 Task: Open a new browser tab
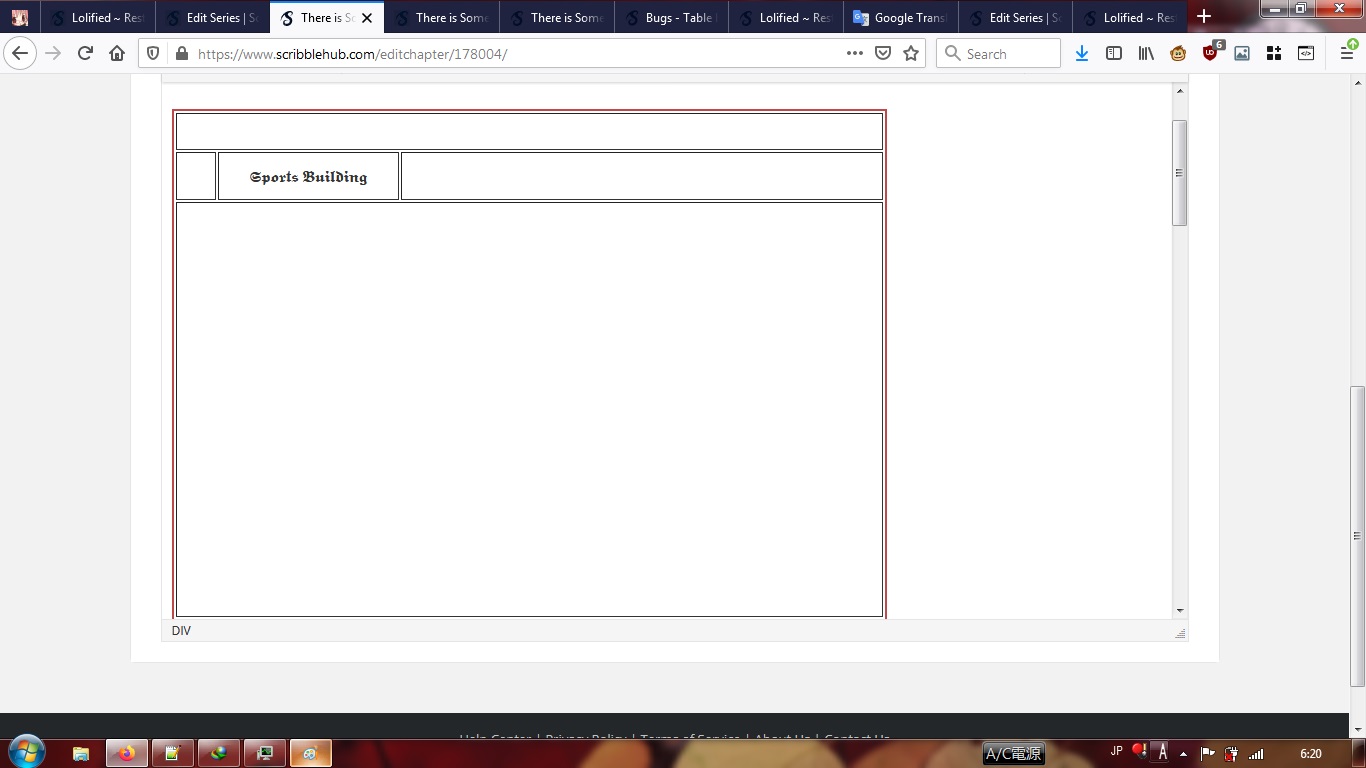tap(1204, 17)
